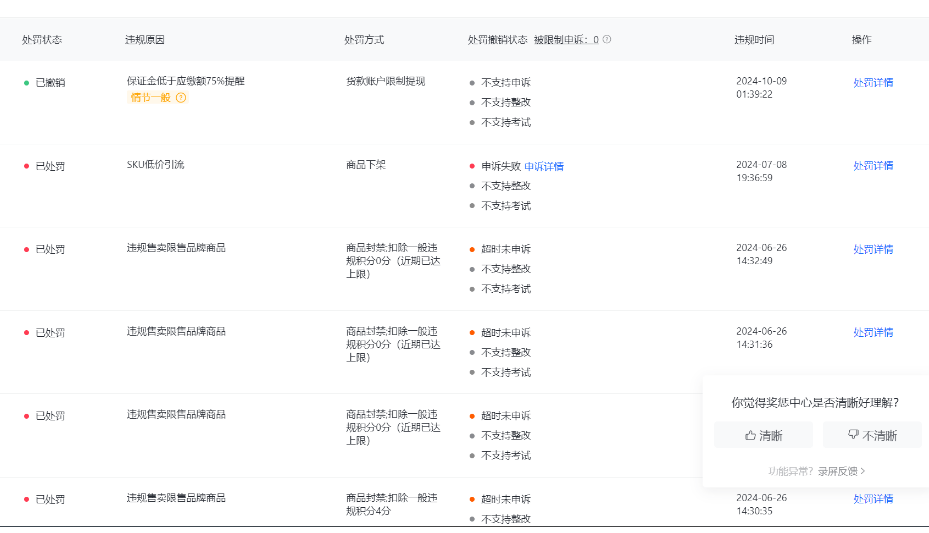The image size is (929, 533).
Task: Click the 处罚状态 column header
Action: point(42,40)
